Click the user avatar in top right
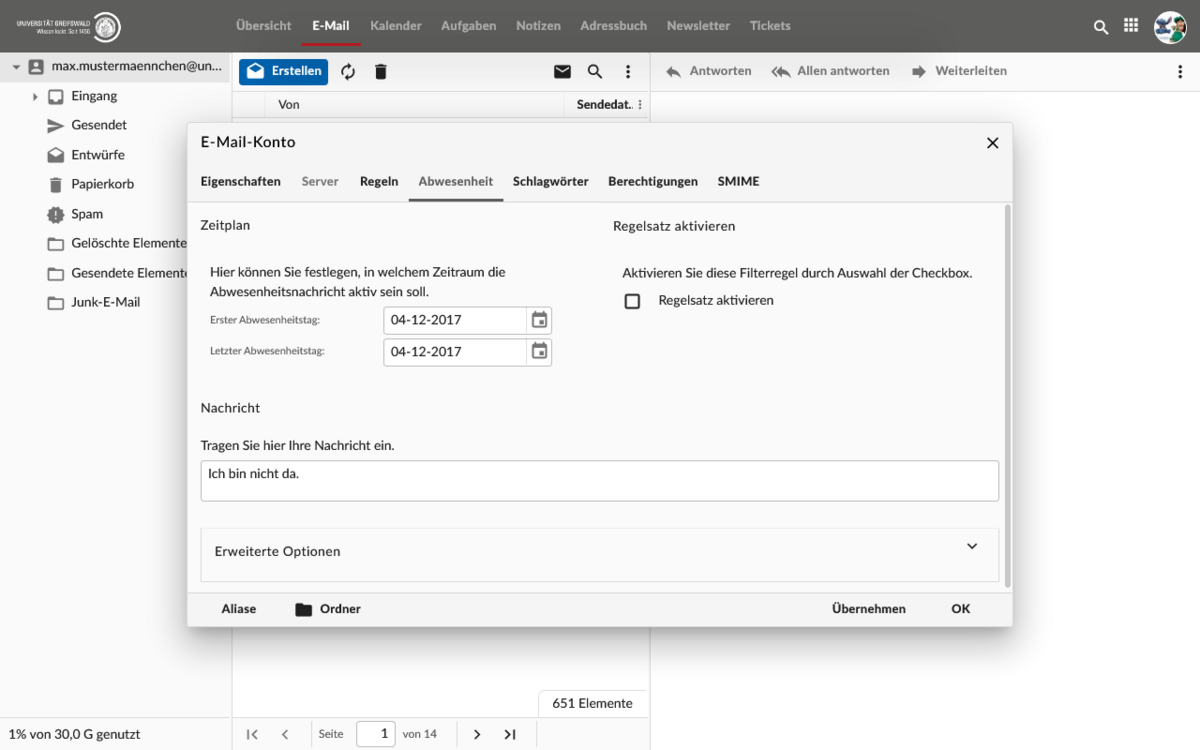The width and height of the screenshot is (1200, 750). [x=1170, y=27]
